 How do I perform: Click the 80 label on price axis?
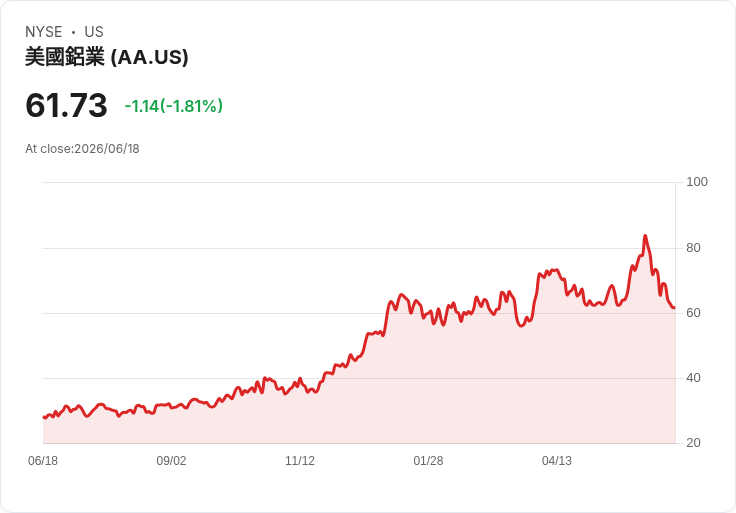coord(693,248)
